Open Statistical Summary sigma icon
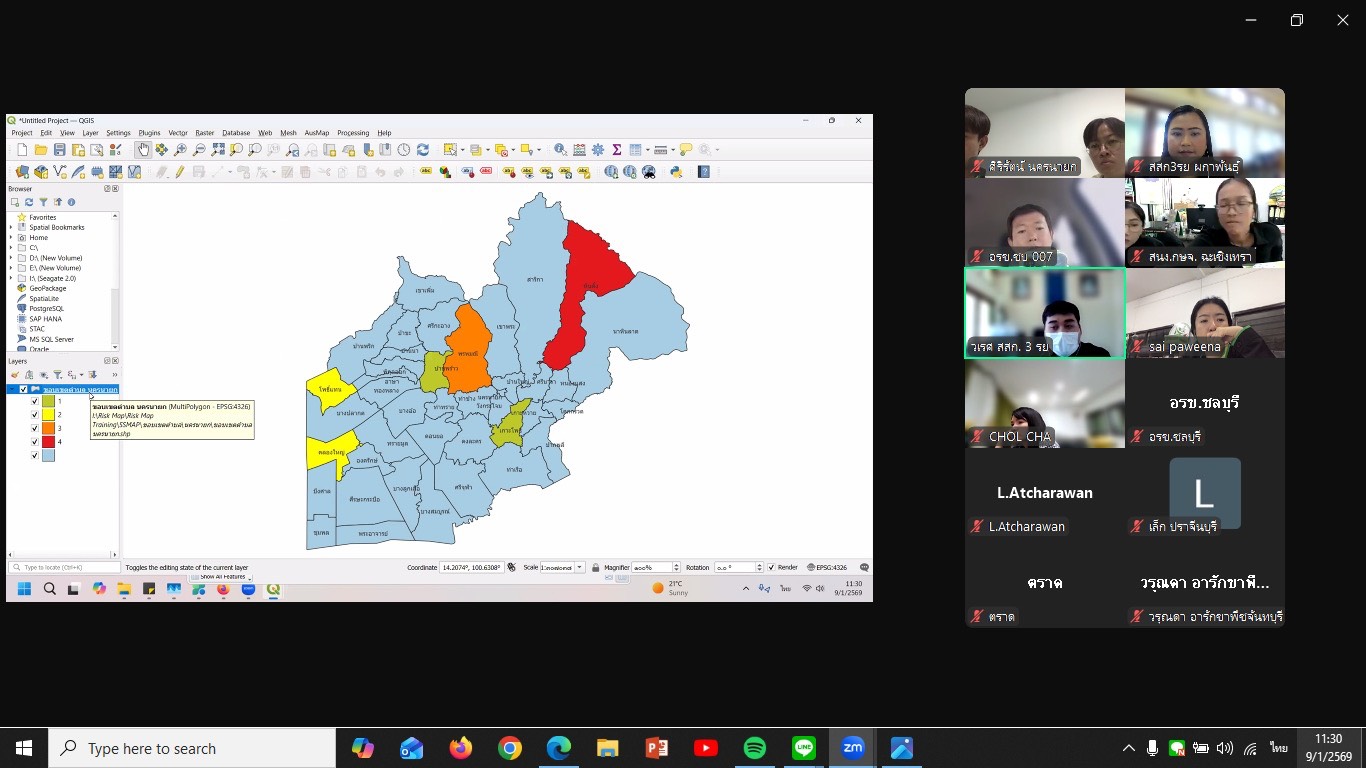 617,150
